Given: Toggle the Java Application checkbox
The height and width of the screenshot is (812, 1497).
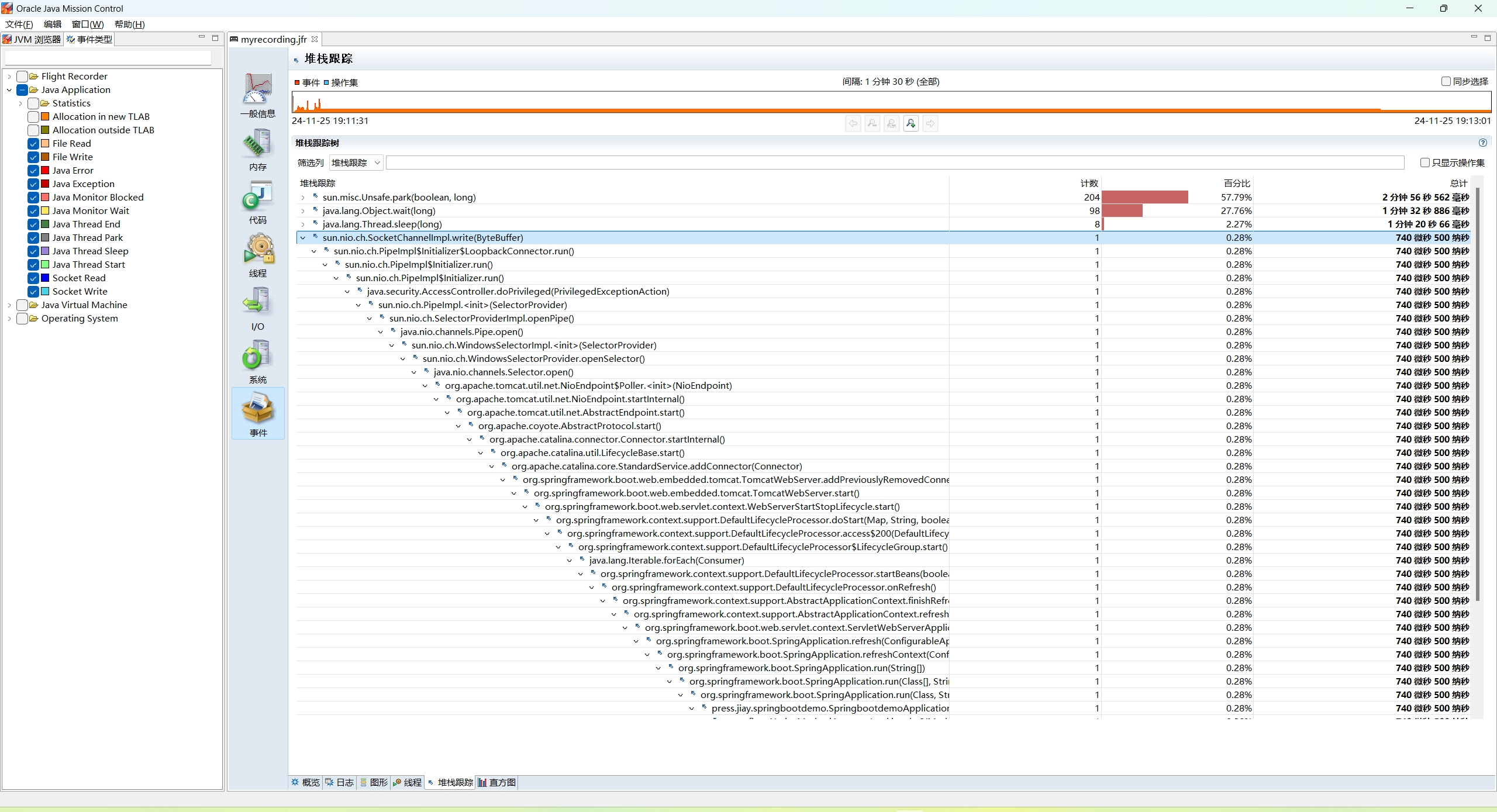Looking at the screenshot, I should click(x=22, y=90).
